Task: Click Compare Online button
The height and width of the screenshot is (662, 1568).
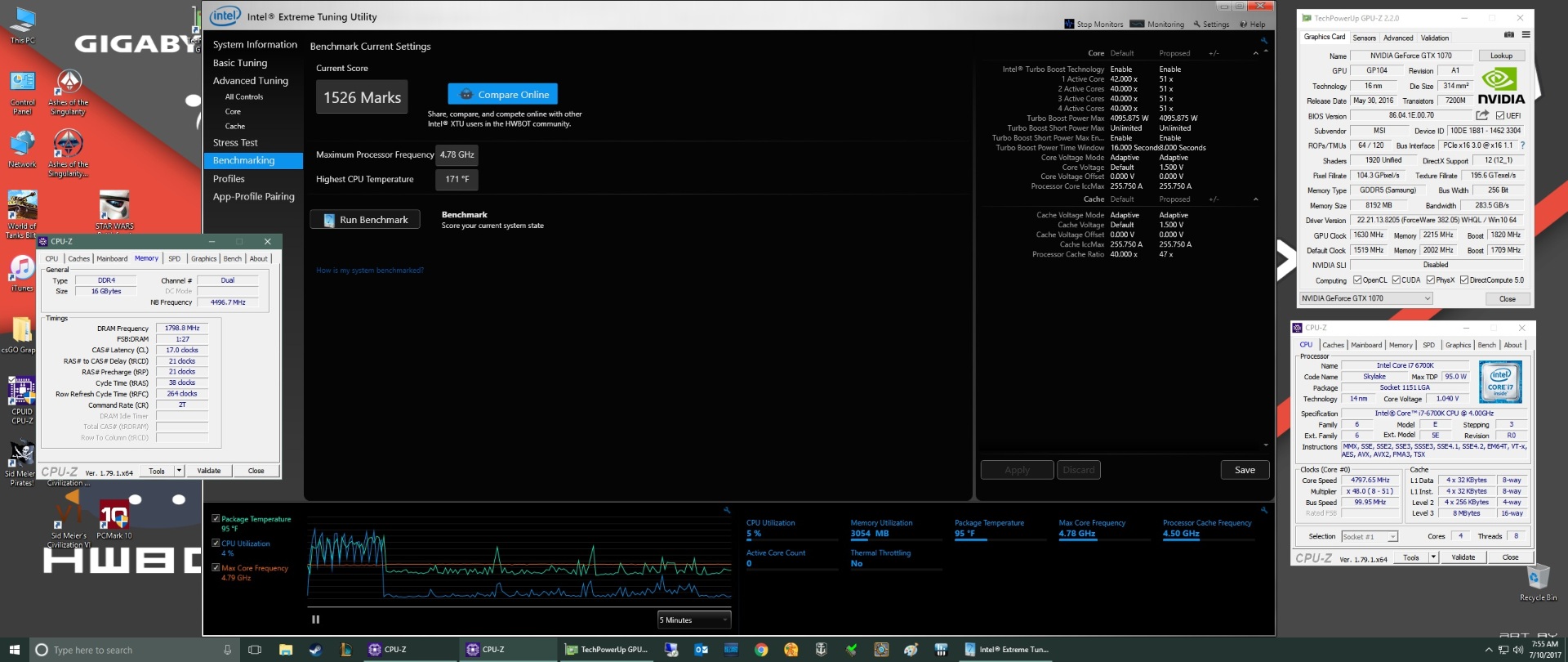Action: pos(503,94)
